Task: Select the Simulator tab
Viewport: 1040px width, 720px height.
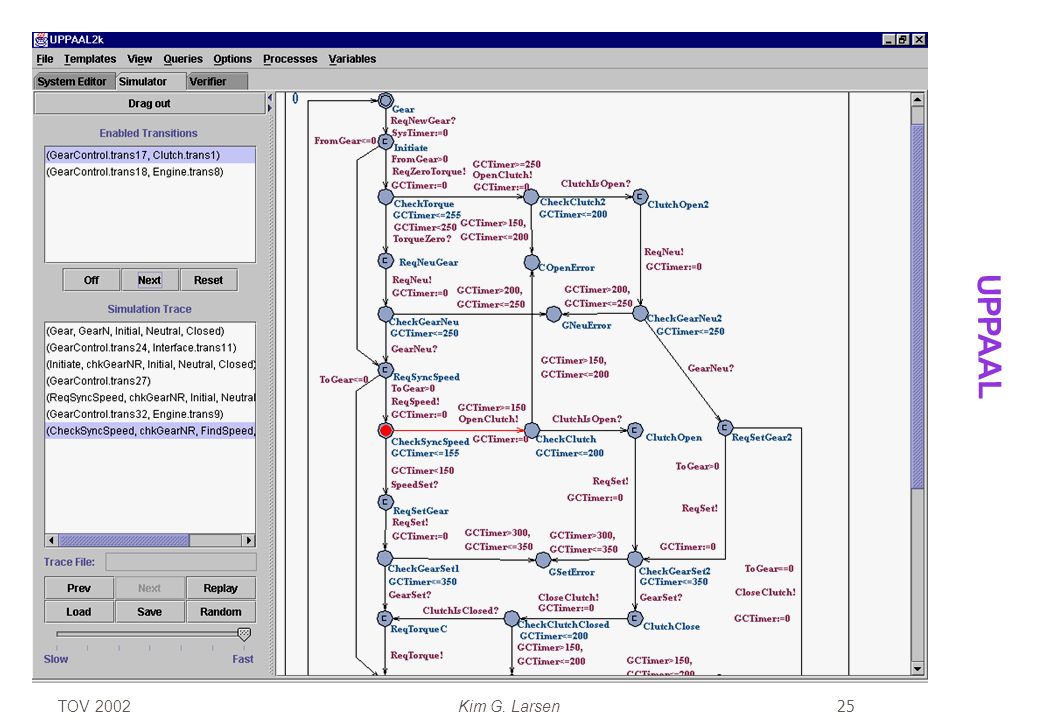Action: tap(149, 81)
